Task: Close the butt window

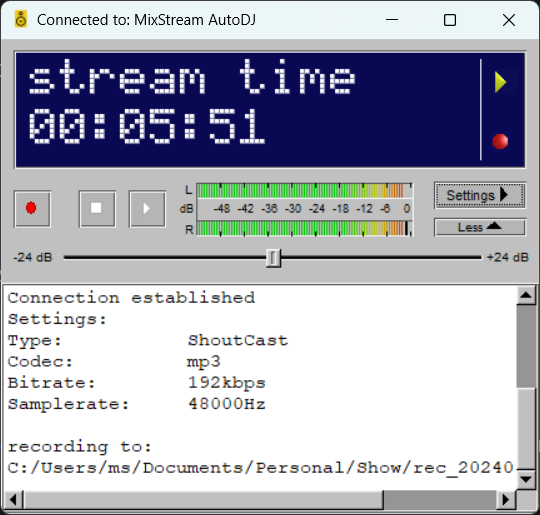Action: point(509,20)
